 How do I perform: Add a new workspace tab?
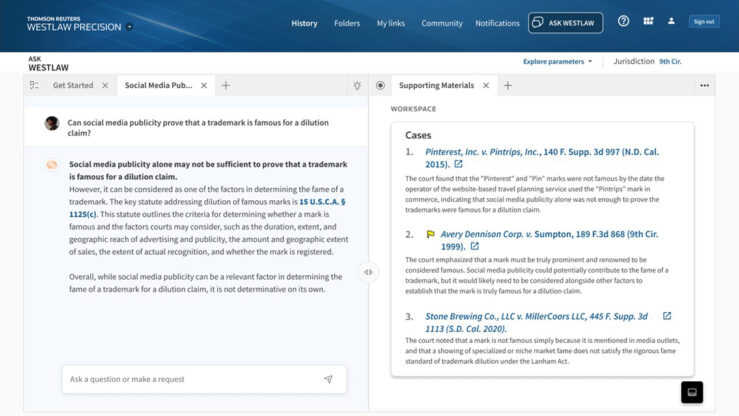click(508, 85)
